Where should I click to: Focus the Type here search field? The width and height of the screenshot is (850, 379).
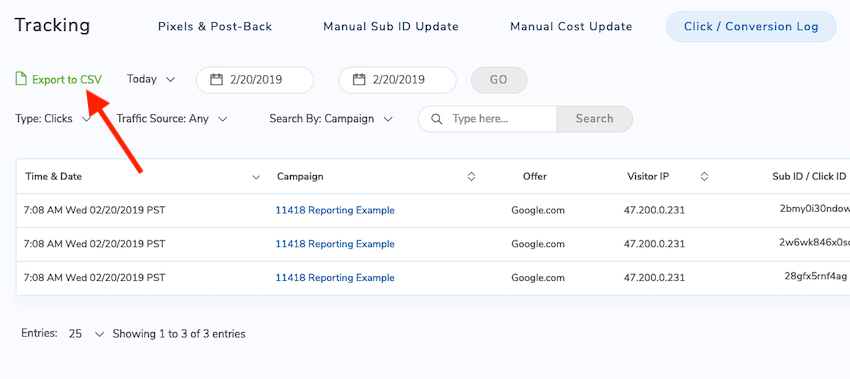(x=487, y=119)
